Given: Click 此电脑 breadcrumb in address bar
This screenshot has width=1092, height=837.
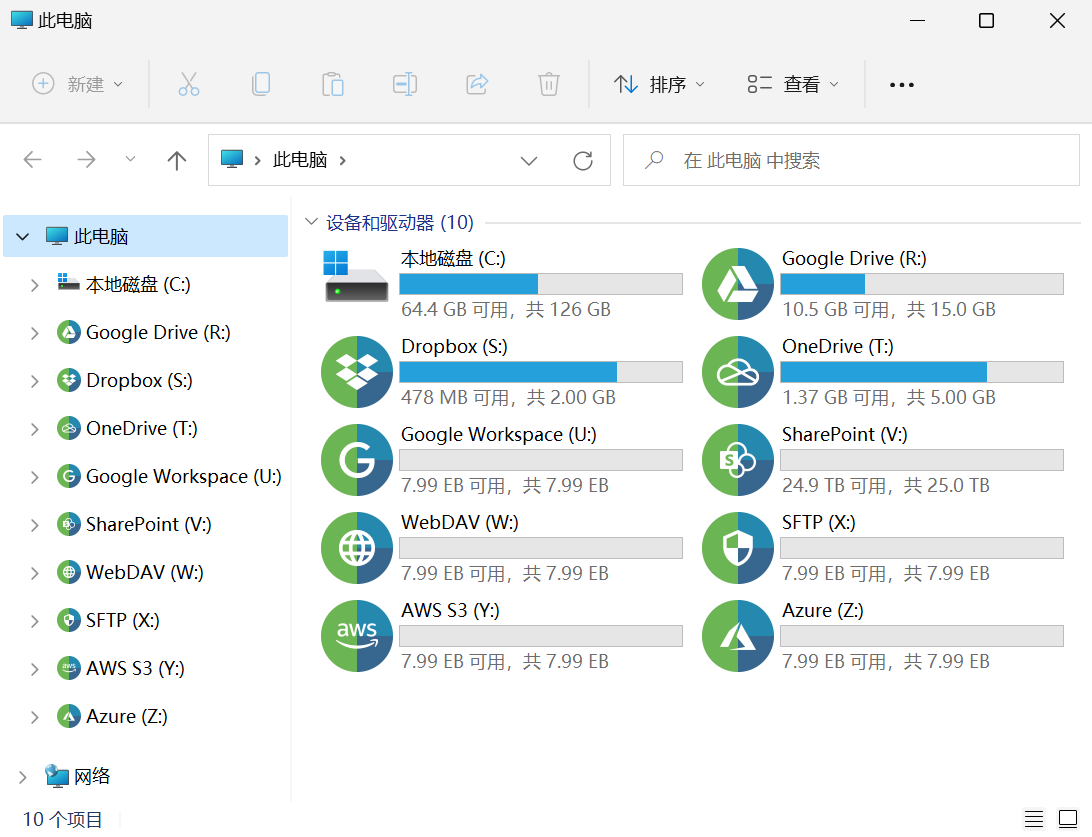Looking at the screenshot, I should pyautogui.click(x=299, y=160).
